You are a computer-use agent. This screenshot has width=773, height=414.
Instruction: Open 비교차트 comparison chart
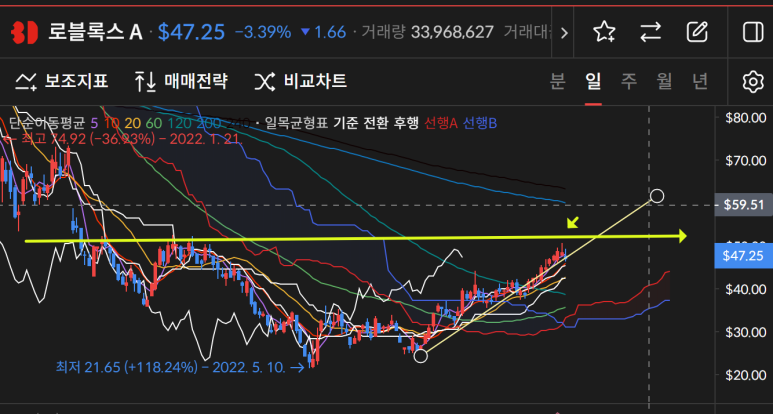pos(301,81)
